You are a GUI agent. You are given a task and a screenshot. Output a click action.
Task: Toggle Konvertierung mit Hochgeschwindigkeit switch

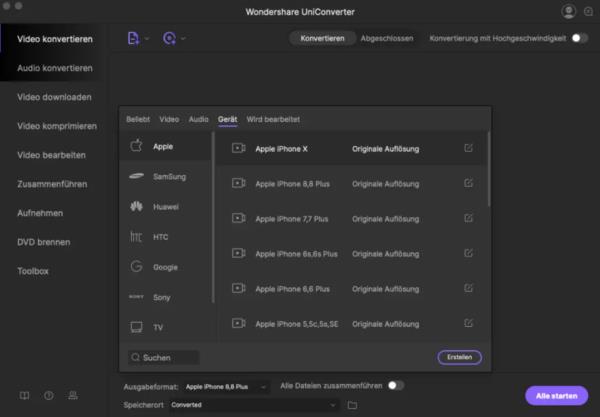580,38
